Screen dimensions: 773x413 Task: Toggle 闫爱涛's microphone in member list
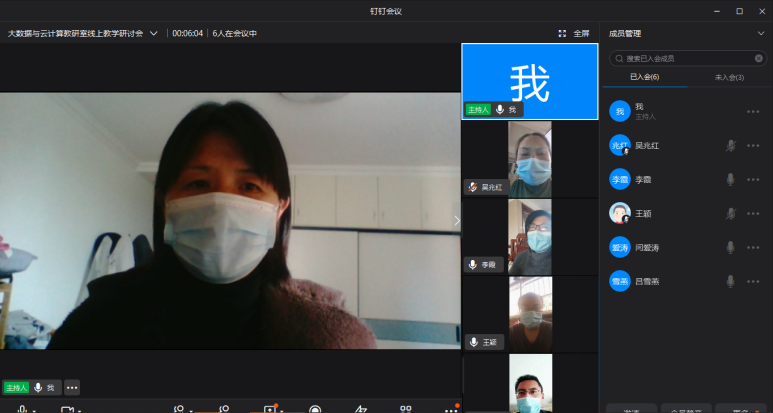click(x=731, y=247)
